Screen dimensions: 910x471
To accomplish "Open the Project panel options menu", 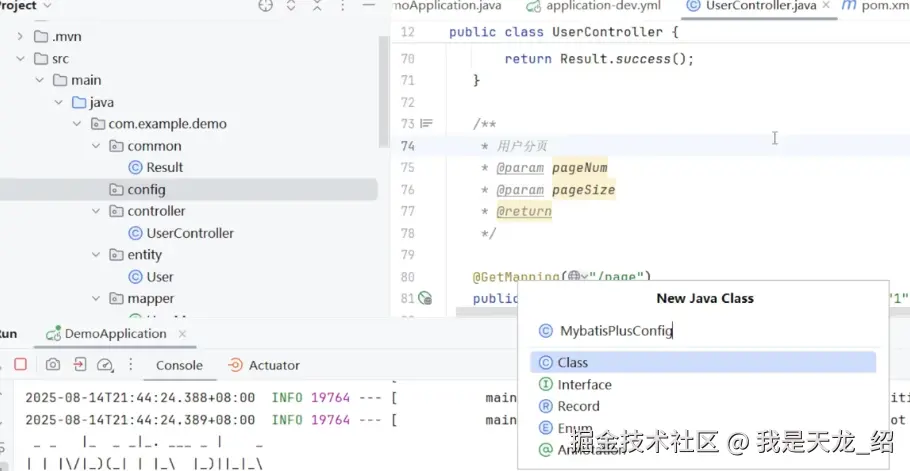I will 342,6.
